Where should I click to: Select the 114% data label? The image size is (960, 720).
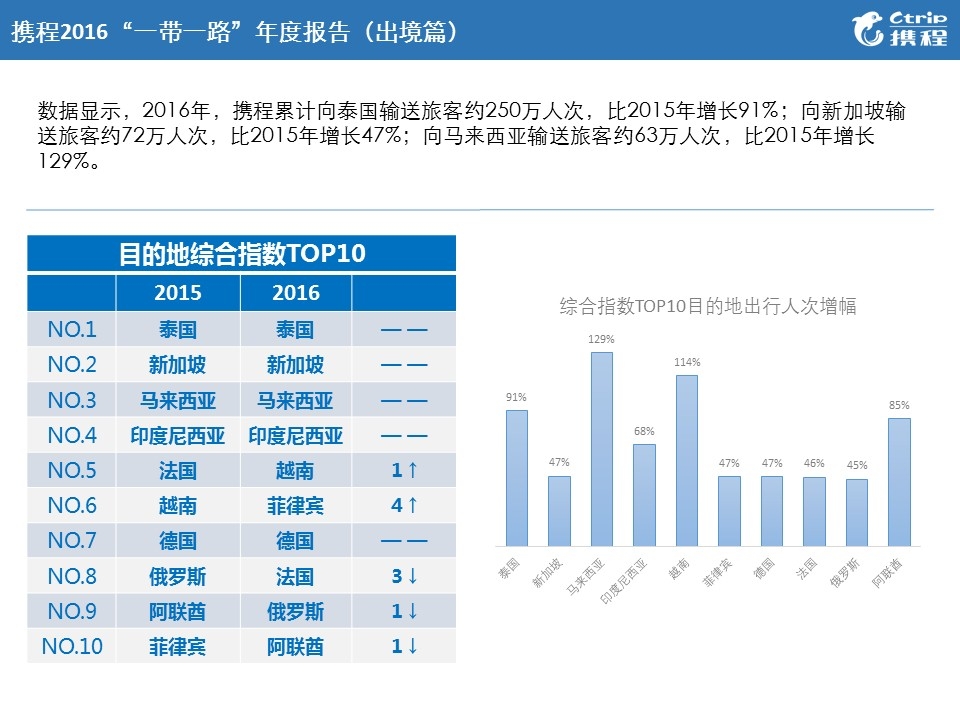(x=687, y=362)
